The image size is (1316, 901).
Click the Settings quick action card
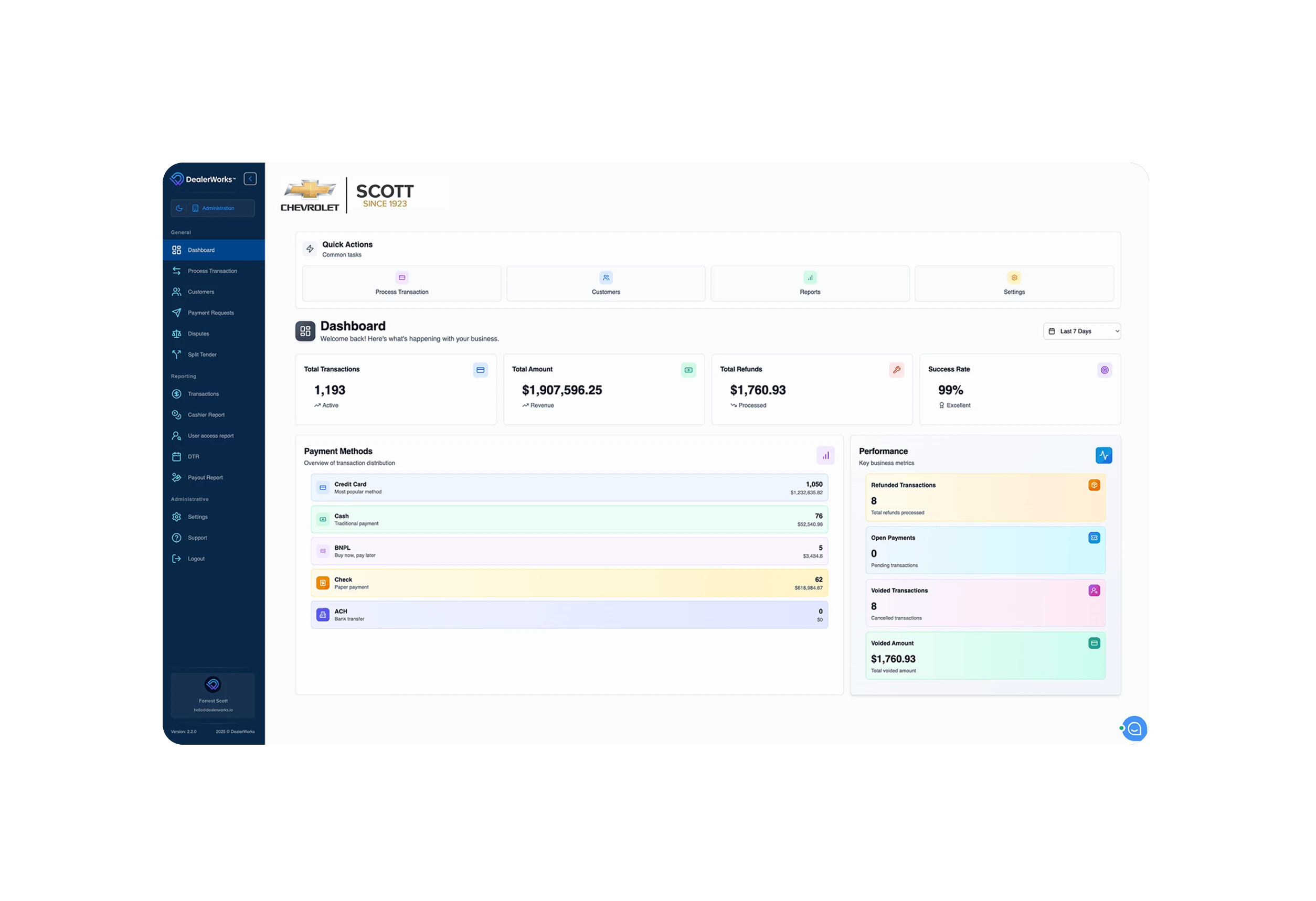coord(1014,284)
